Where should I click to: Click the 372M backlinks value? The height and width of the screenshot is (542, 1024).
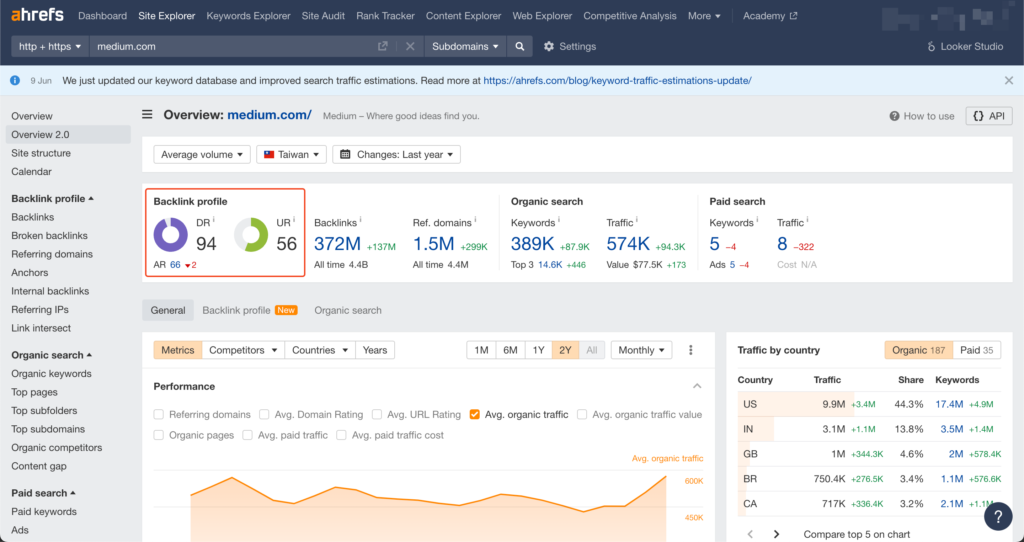click(338, 244)
